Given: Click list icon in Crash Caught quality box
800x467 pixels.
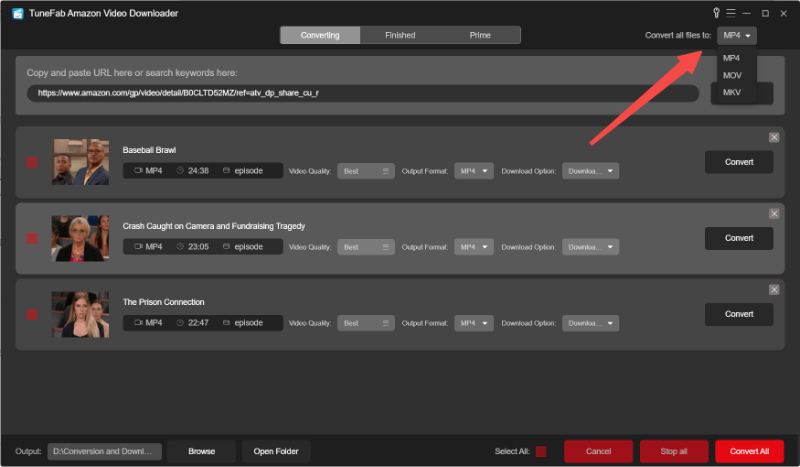Looking at the screenshot, I should point(386,247).
